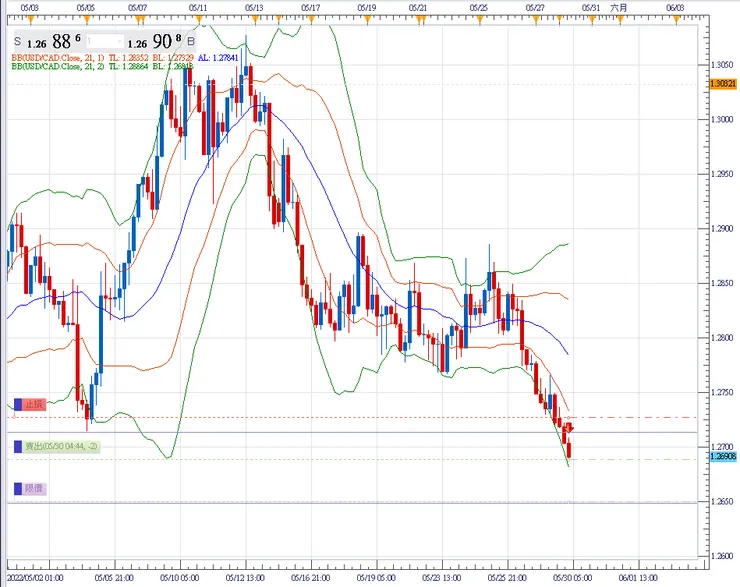Click the 06/01 13:00 time axis label

click(x=639, y=578)
